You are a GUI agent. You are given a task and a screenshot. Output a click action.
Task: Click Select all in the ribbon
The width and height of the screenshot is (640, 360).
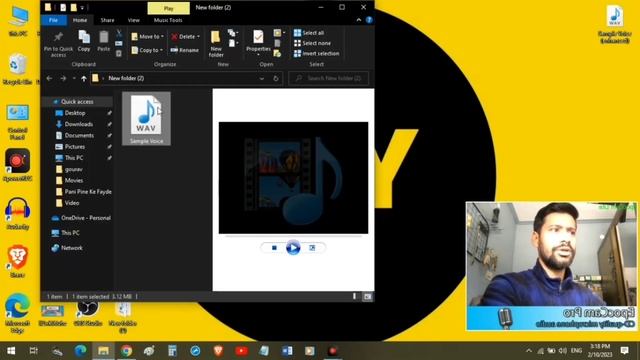coord(309,33)
